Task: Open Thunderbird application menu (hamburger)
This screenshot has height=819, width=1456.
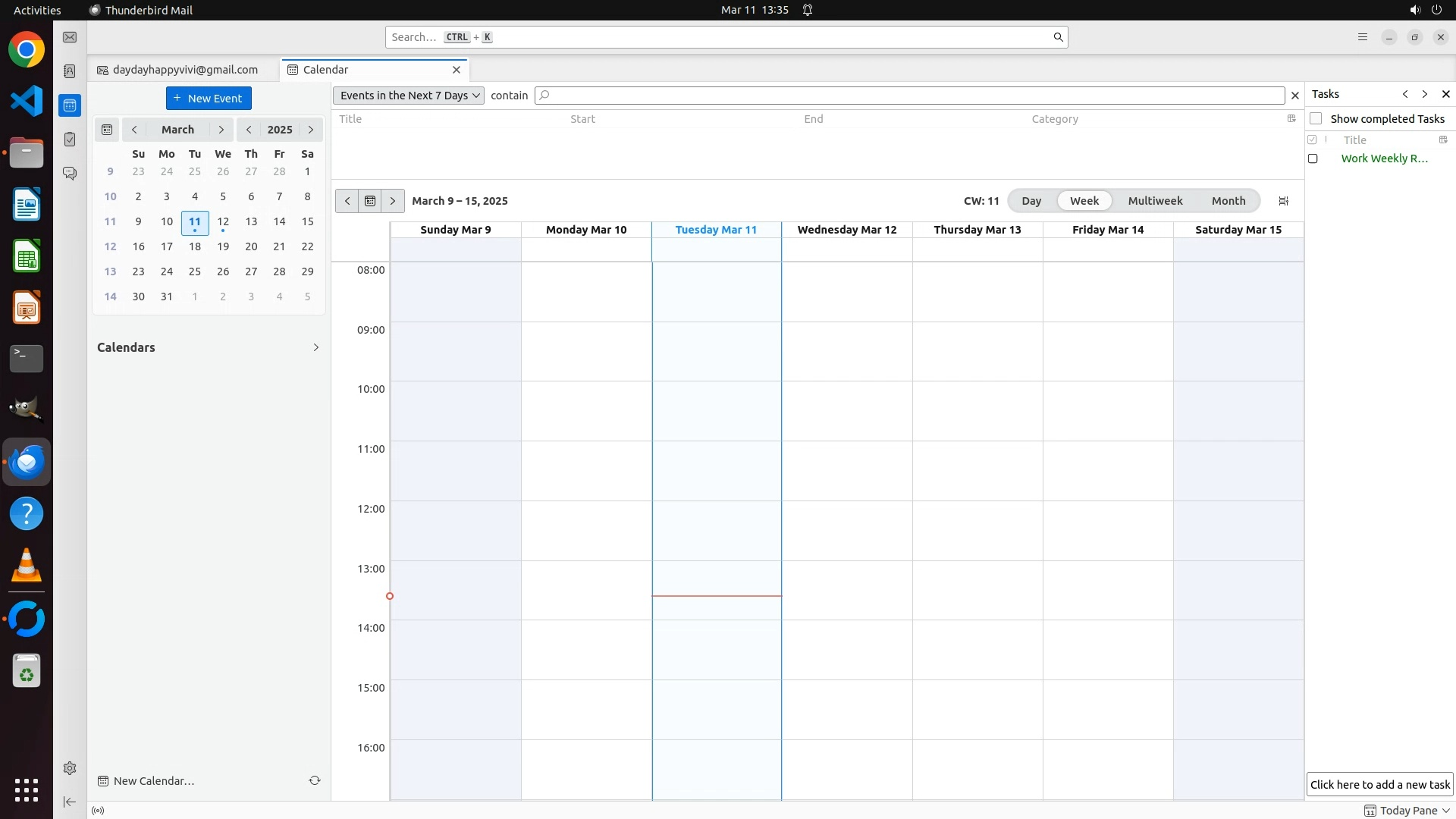Action: pyautogui.click(x=1363, y=37)
